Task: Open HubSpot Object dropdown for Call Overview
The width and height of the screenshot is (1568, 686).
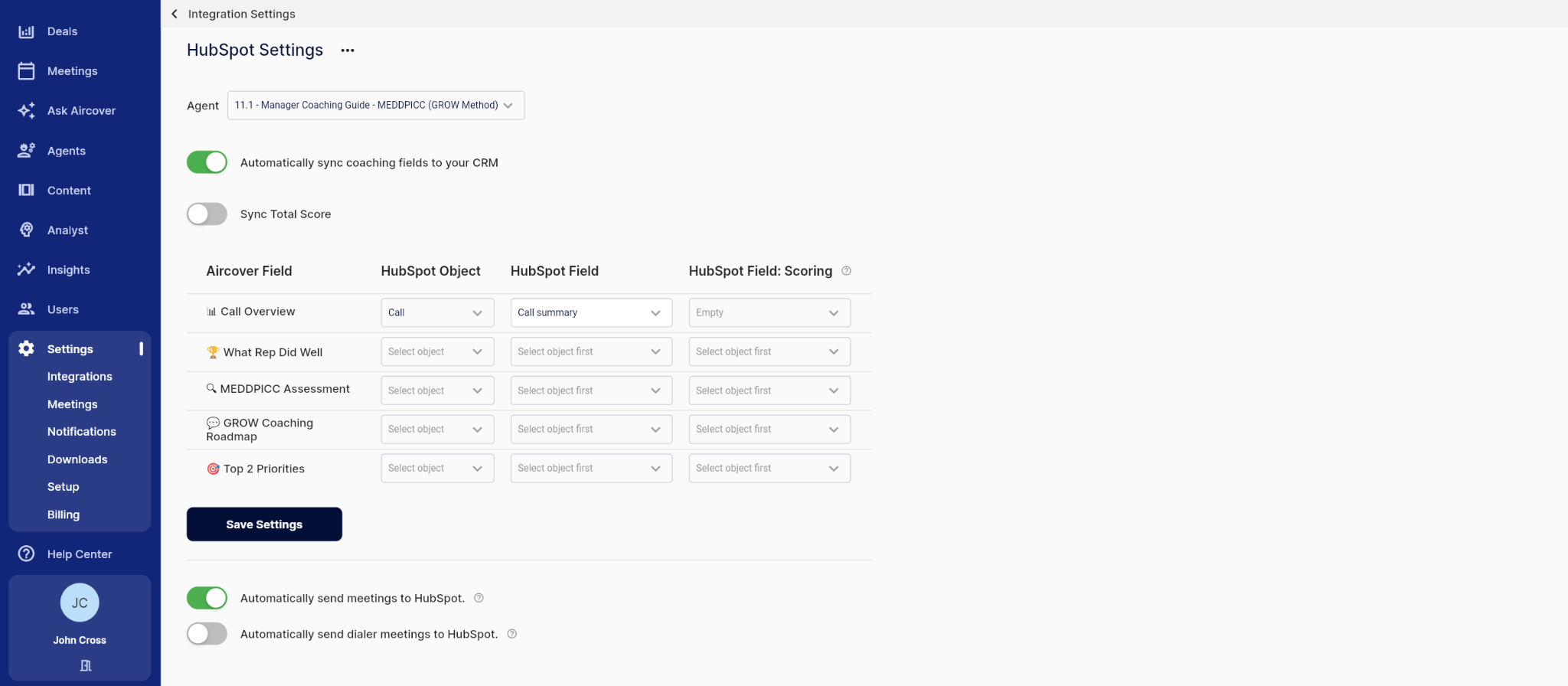Action: [437, 312]
